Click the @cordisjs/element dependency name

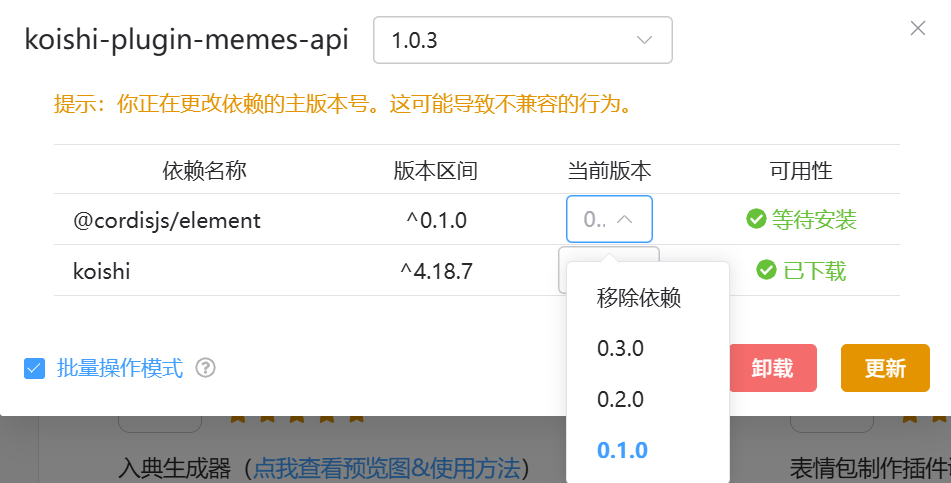[x=167, y=220]
